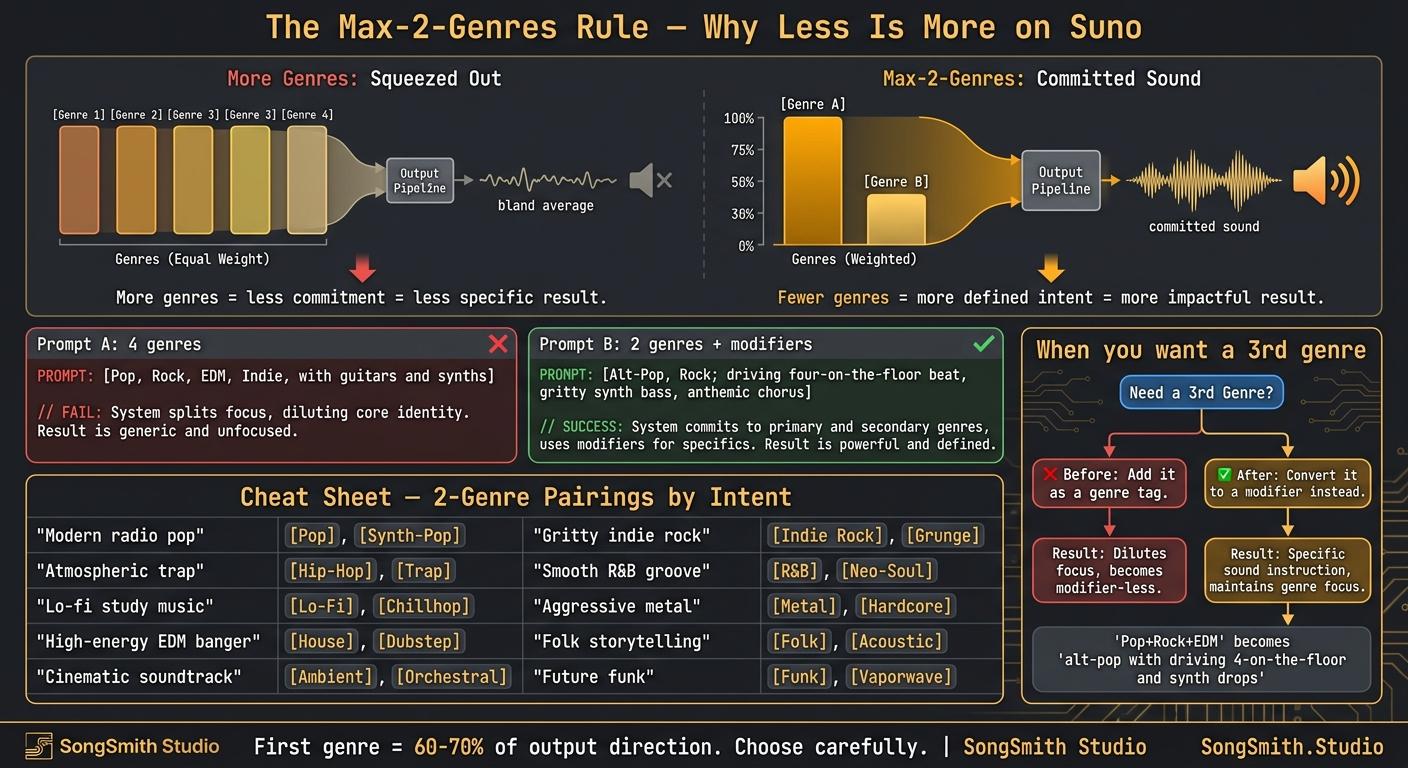This screenshot has width=1408, height=768.
Task: Click the SongSmith Studio logo icon
Action: [x=39, y=746]
